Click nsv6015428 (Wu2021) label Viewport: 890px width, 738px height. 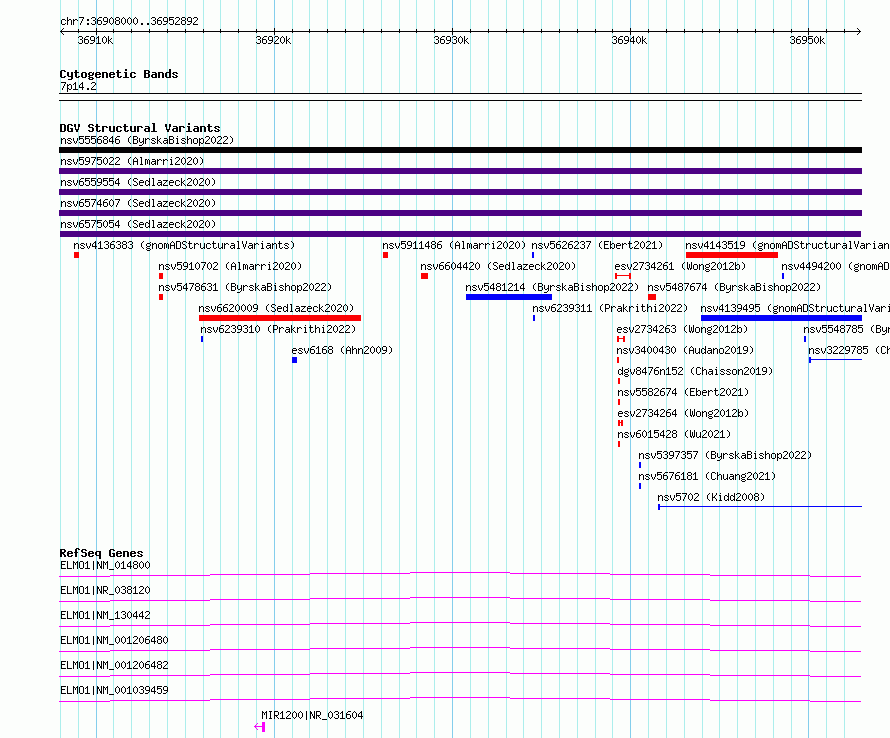coord(674,434)
